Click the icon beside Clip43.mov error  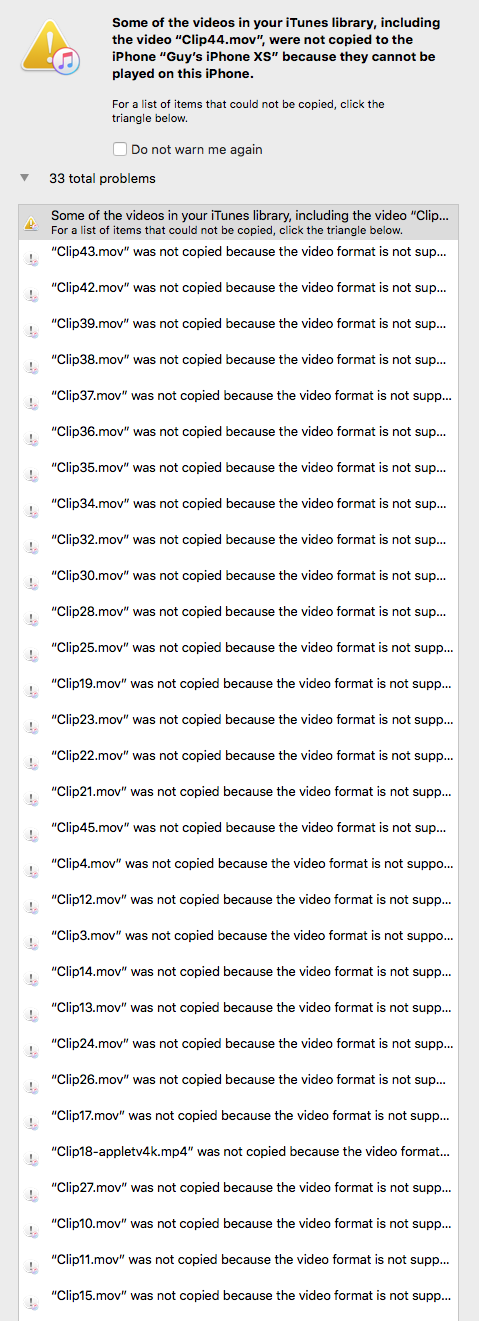pyautogui.click(x=32, y=259)
